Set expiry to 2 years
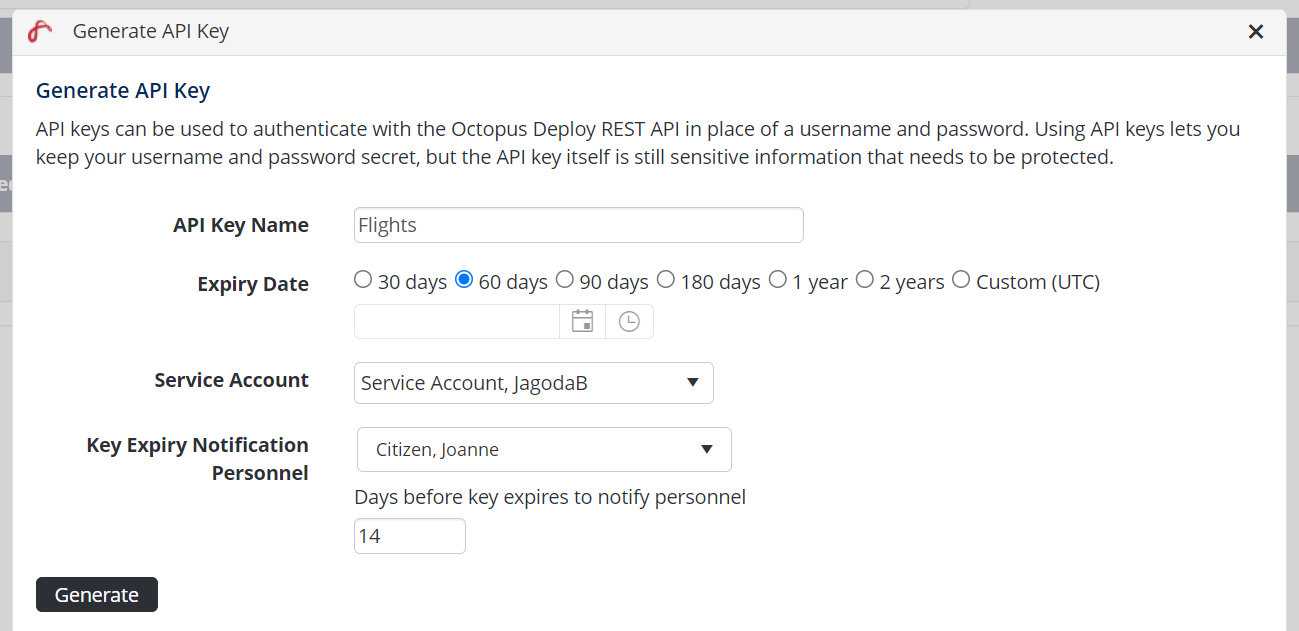 [865, 281]
